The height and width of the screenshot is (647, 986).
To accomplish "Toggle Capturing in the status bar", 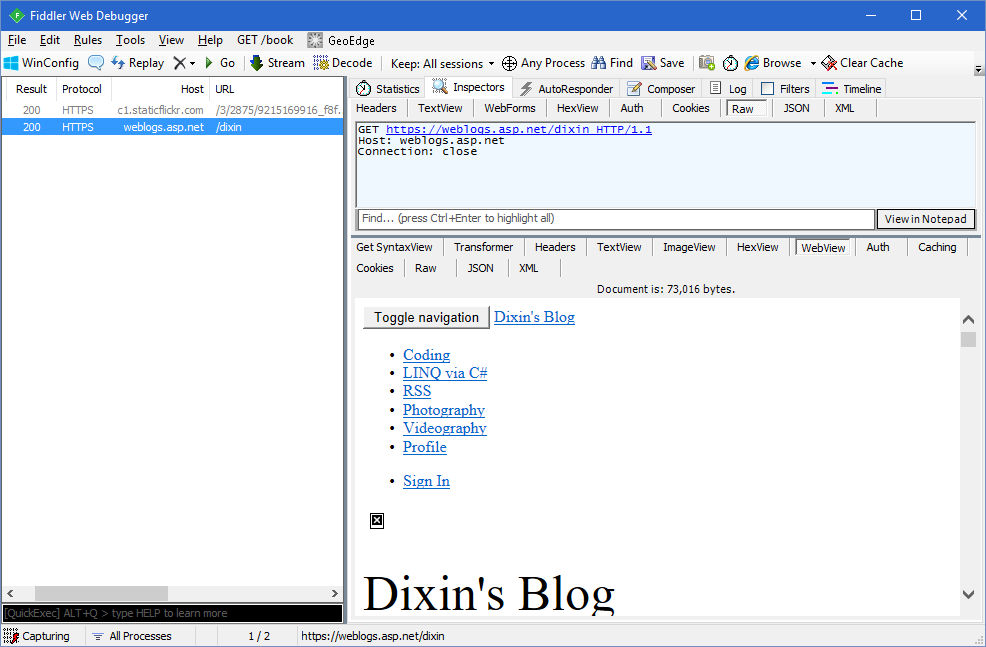I will pyautogui.click(x=36, y=636).
